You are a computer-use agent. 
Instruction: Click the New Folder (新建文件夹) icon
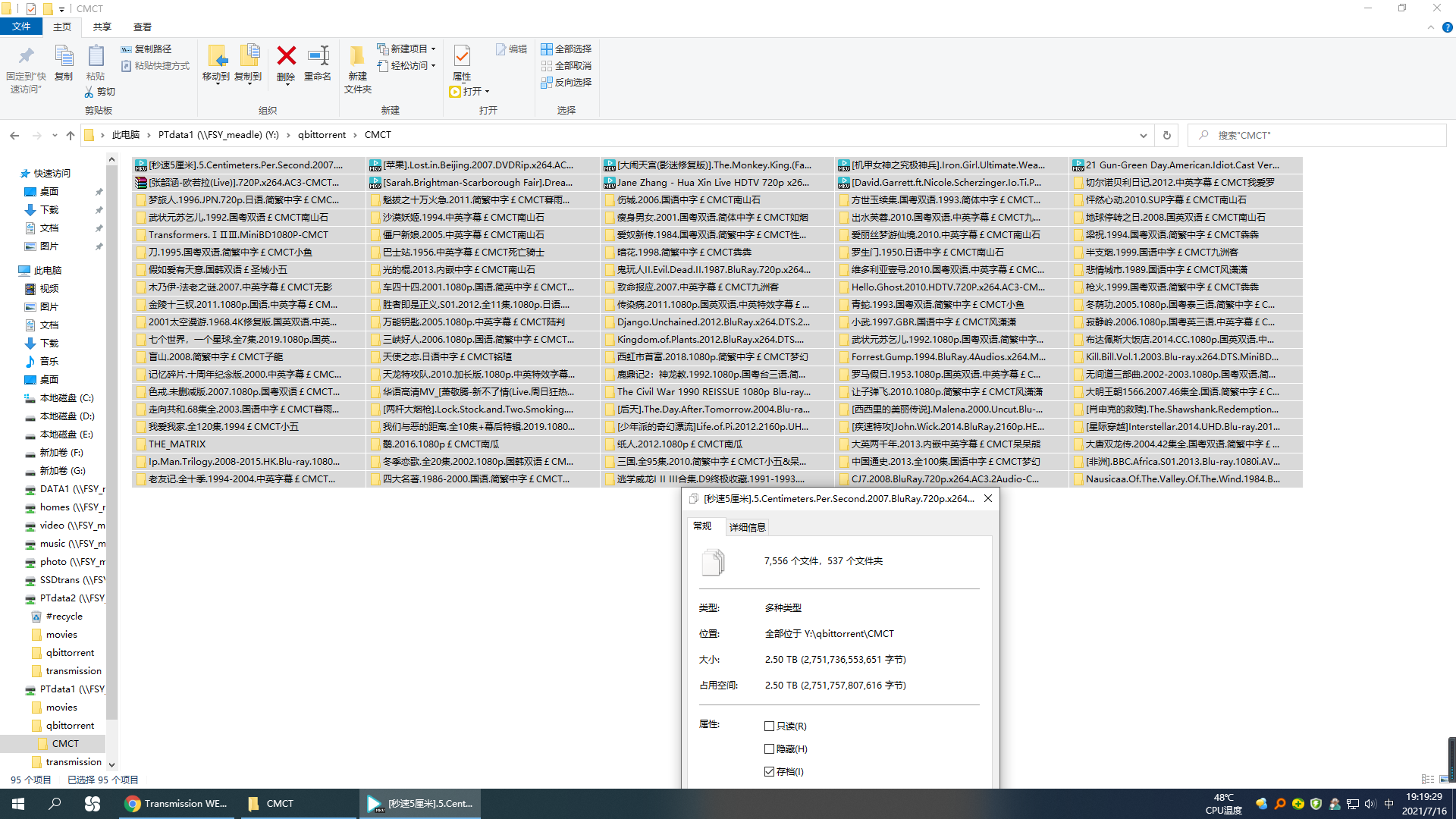357,56
